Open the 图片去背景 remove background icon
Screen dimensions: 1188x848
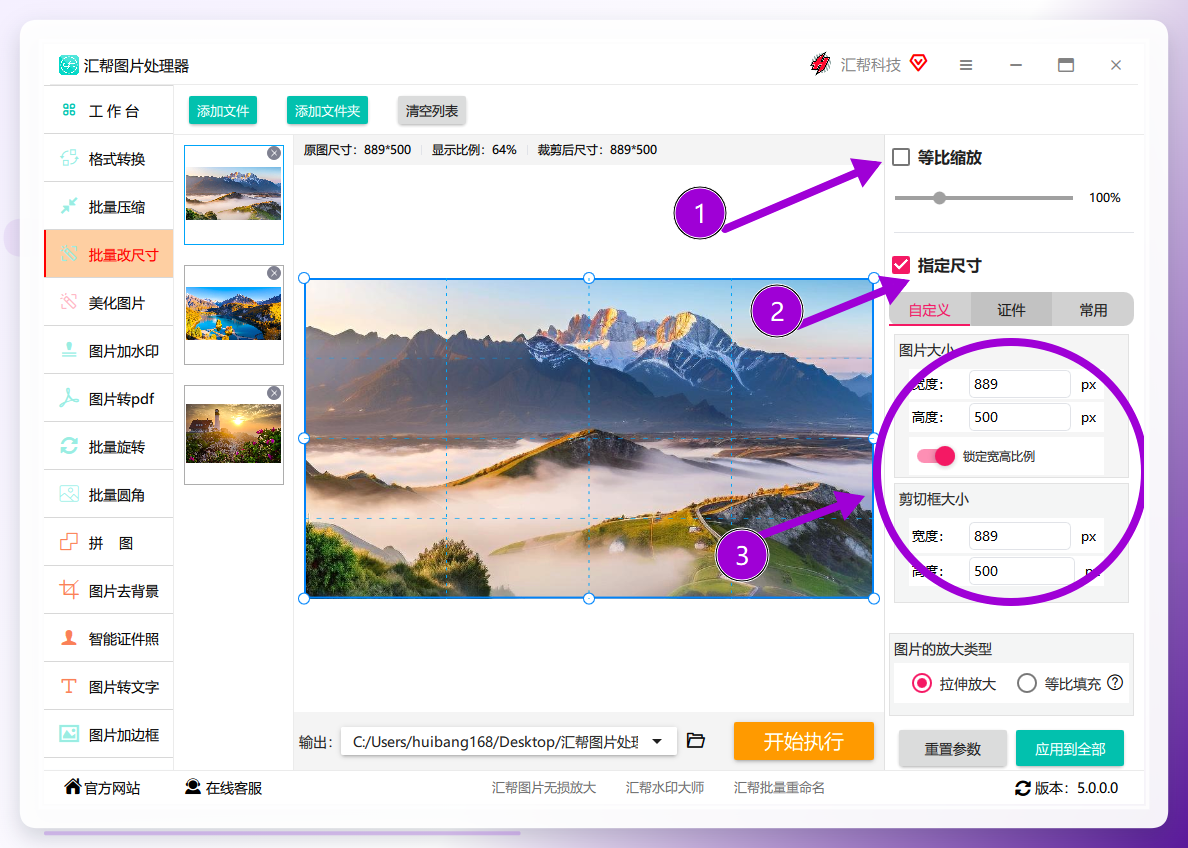click(69, 590)
